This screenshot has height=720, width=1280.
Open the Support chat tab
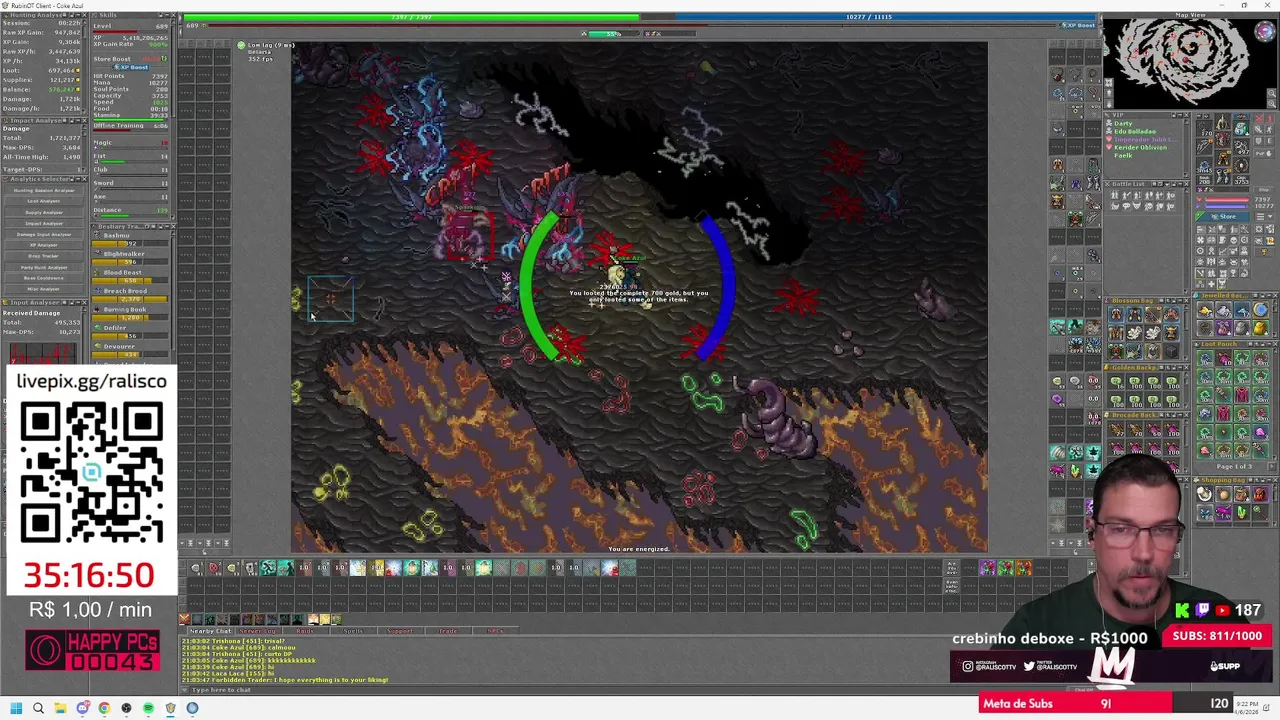[400, 631]
